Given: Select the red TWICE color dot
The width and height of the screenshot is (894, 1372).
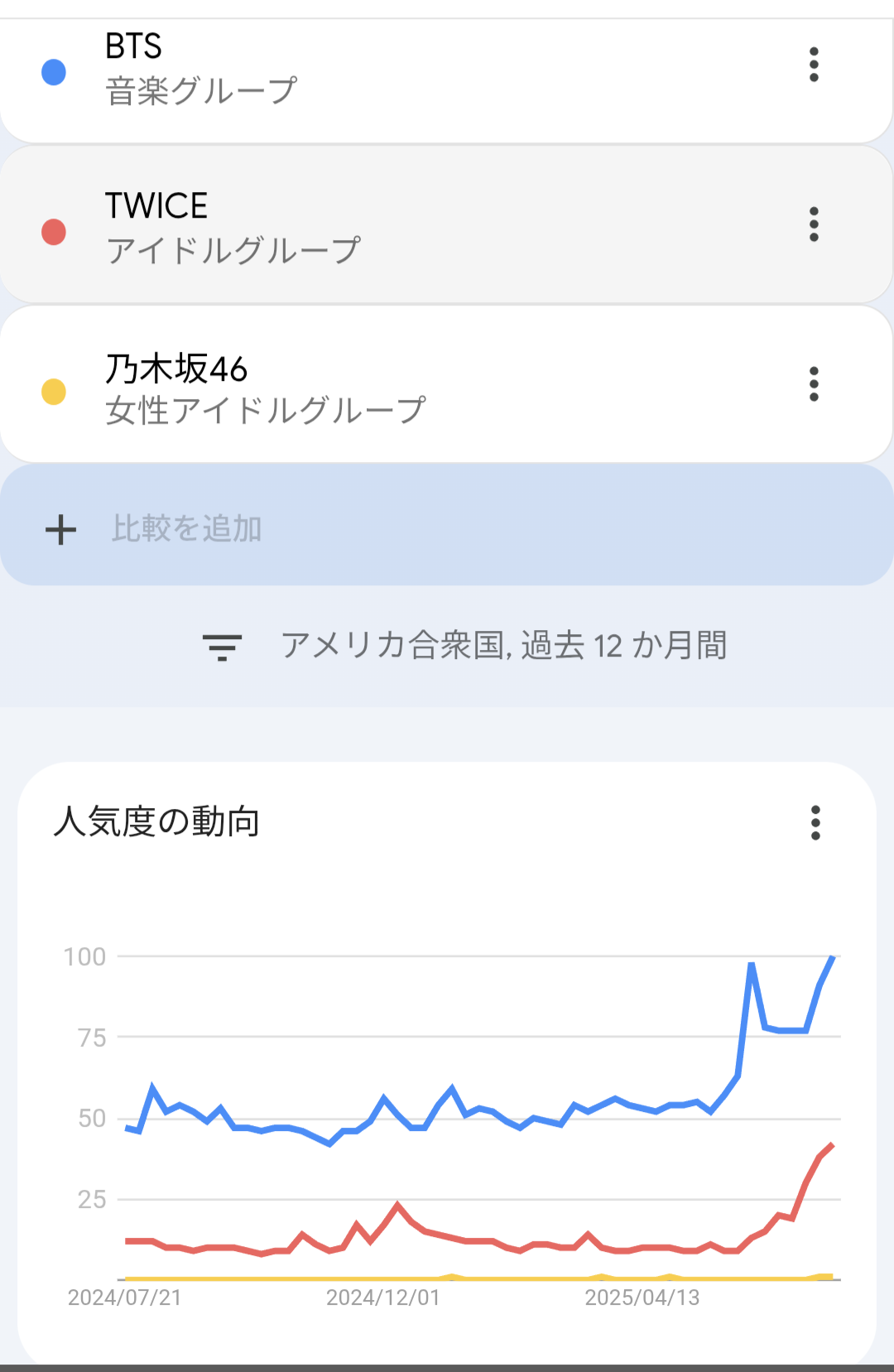Looking at the screenshot, I should [54, 232].
